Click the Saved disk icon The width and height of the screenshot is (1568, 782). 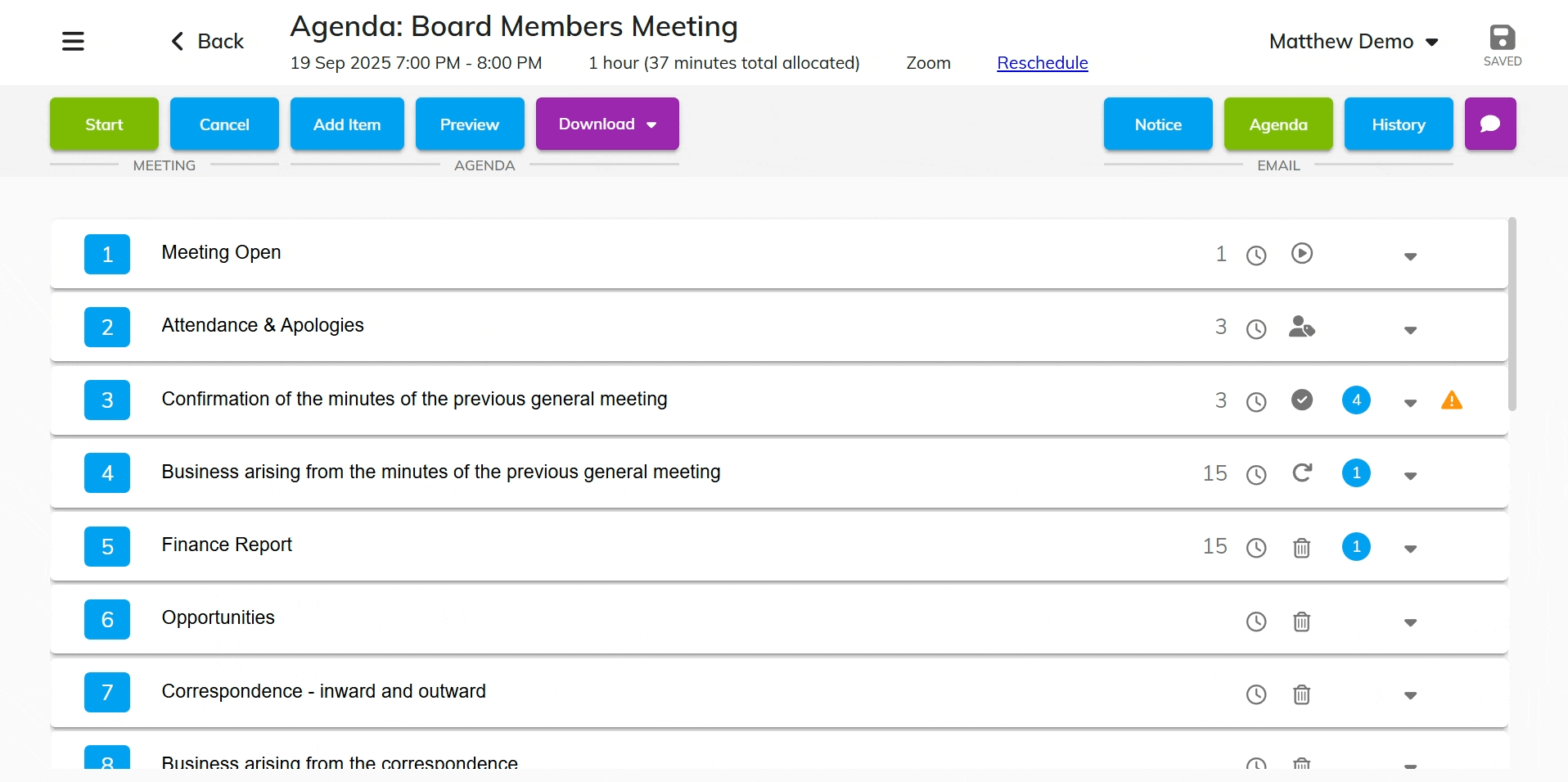(1502, 38)
